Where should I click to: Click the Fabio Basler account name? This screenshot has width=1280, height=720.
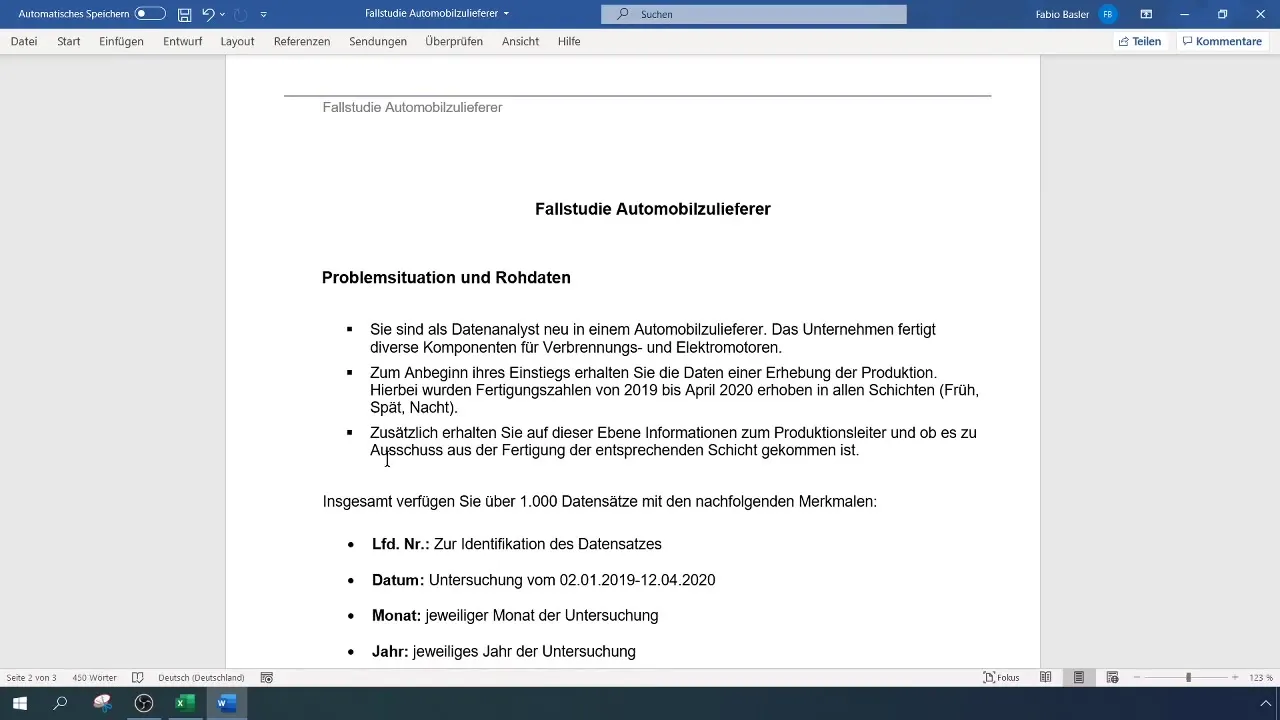(x=1062, y=14)
